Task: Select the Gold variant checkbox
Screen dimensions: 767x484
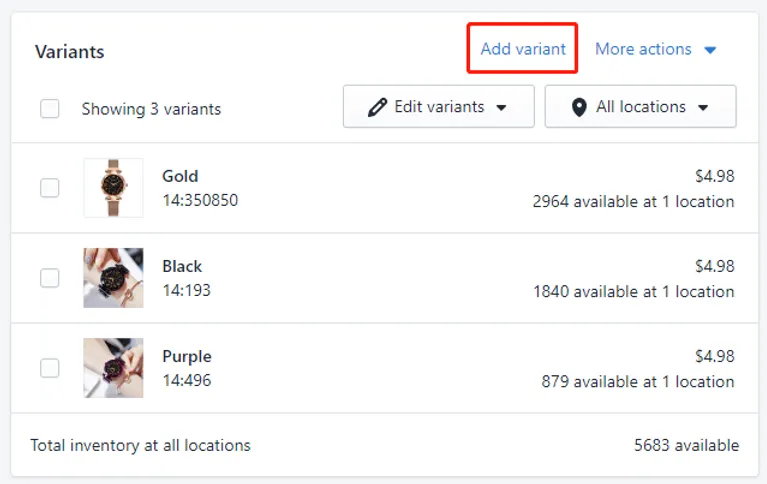Action: click(x=50, y=188)
